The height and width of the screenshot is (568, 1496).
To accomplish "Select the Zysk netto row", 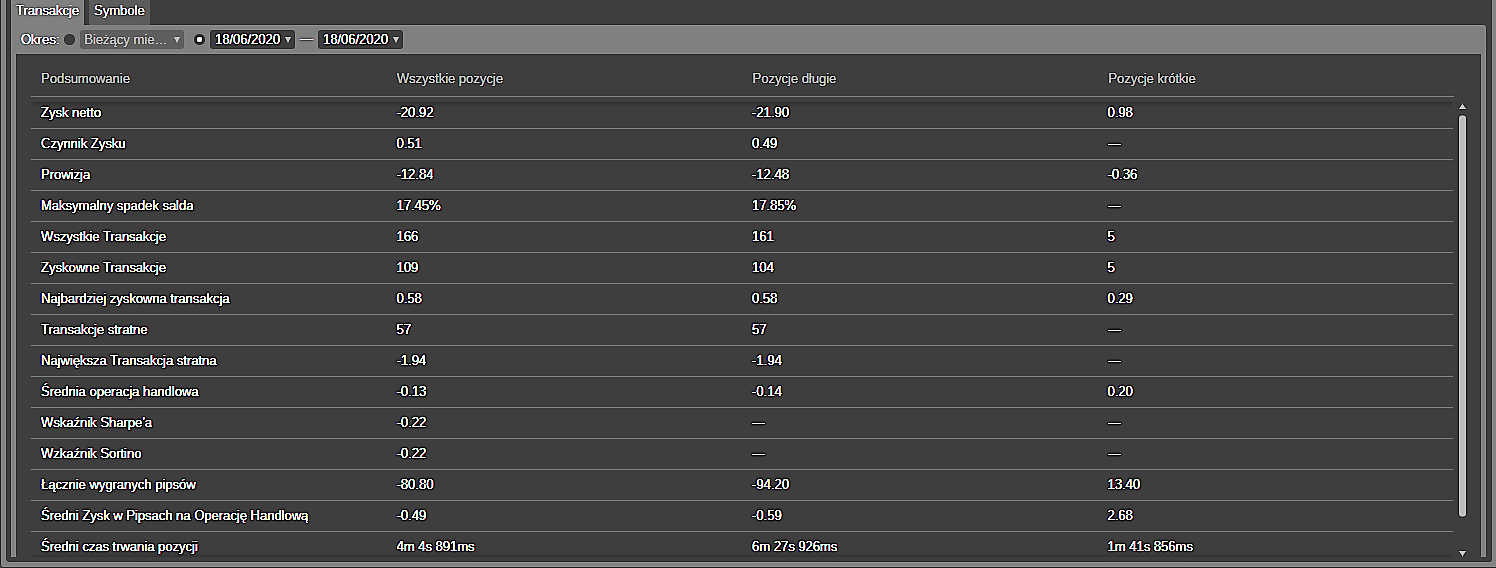I will [x=742, y=113].
